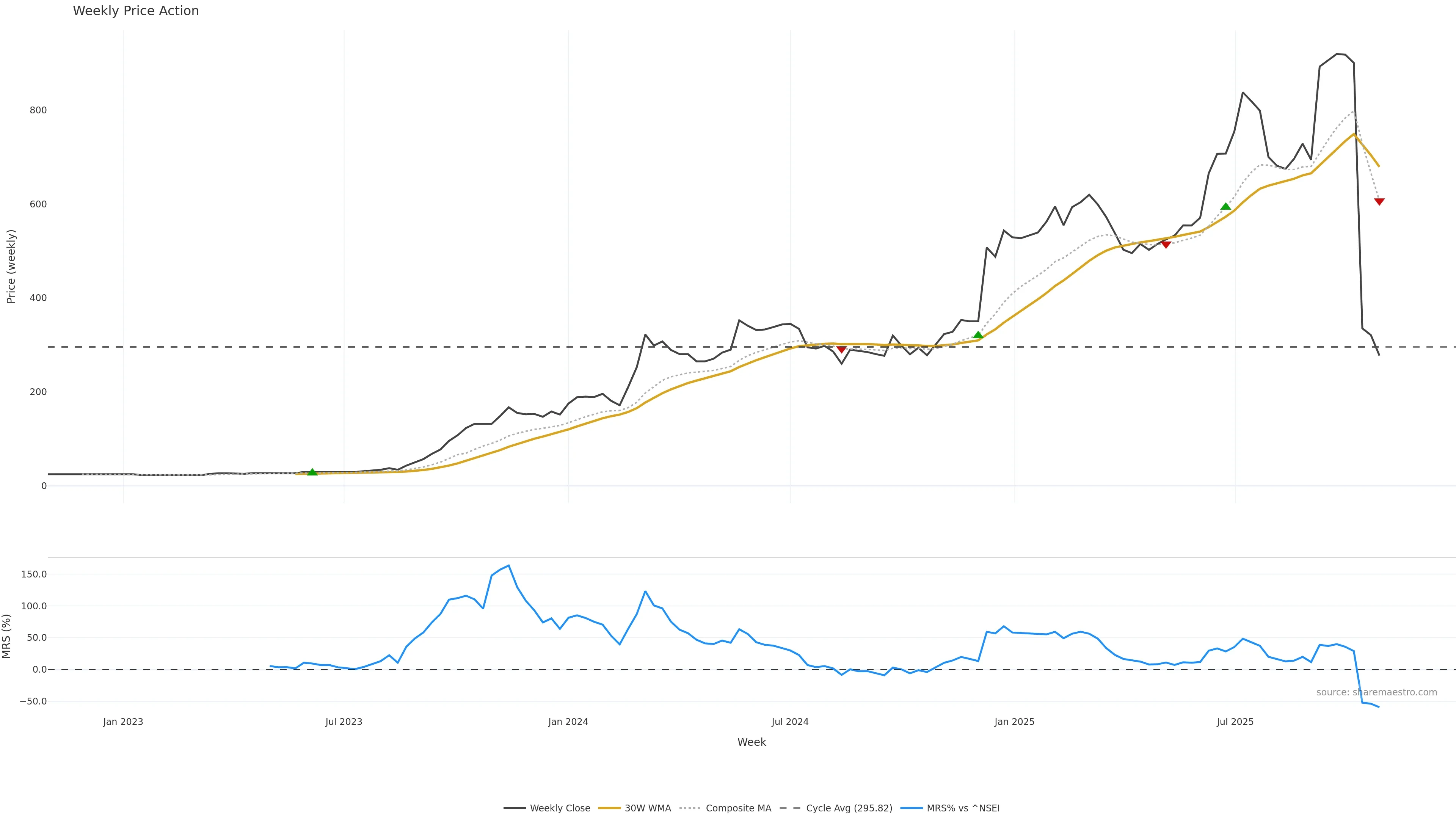Click the 800 price axis tick label
The height and width of the screenshot is (819, 1456).
tap(38, 110)
